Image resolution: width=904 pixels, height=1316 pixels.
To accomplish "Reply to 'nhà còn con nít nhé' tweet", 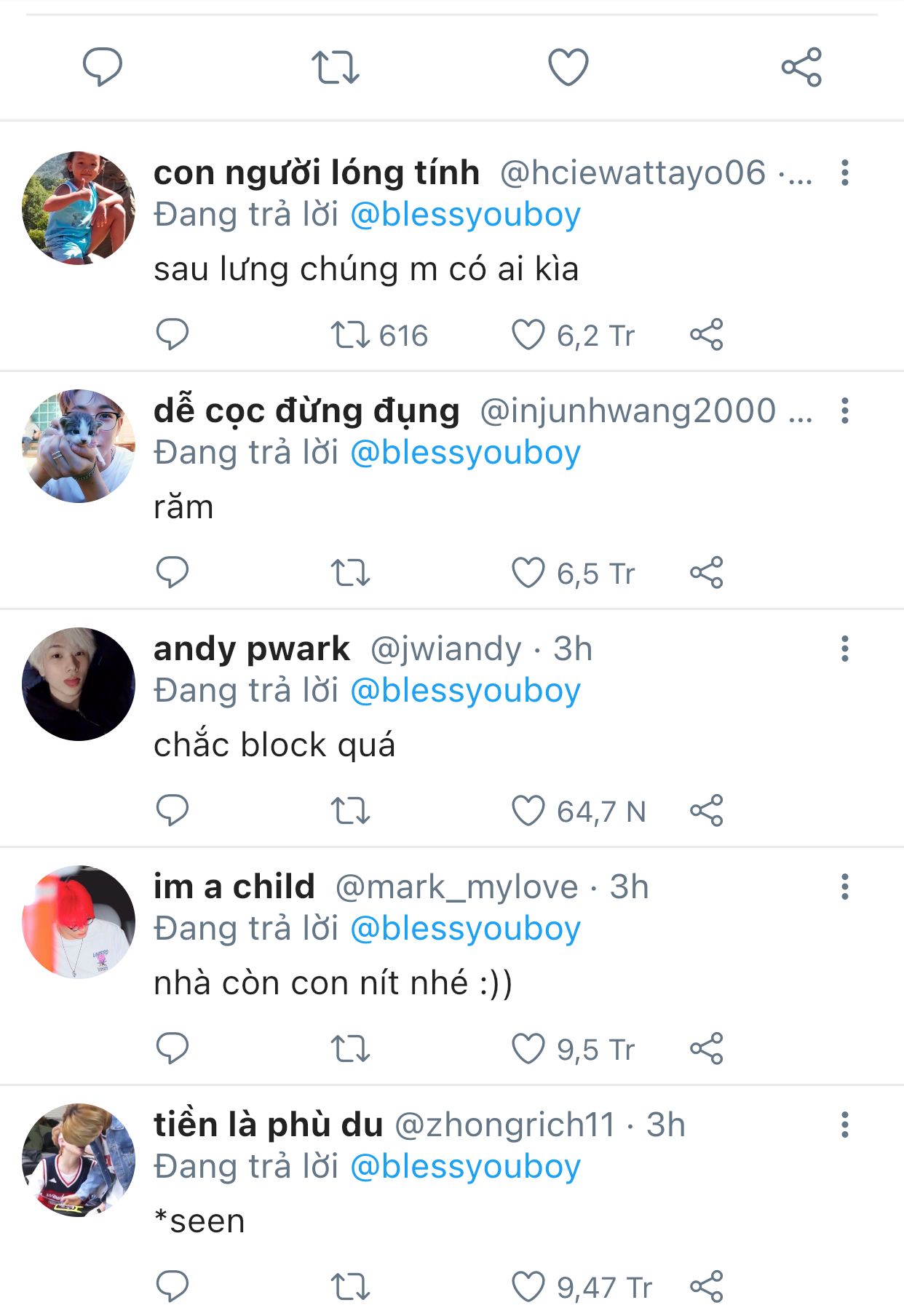I will pyautogui.click(x=173, y=1049).
